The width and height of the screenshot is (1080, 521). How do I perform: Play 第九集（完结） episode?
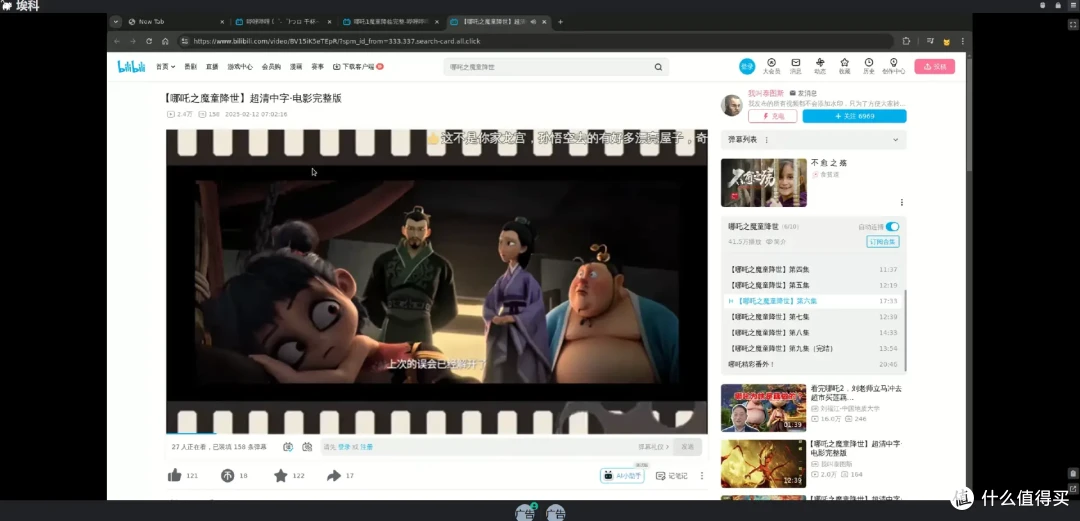click(813, 349)
